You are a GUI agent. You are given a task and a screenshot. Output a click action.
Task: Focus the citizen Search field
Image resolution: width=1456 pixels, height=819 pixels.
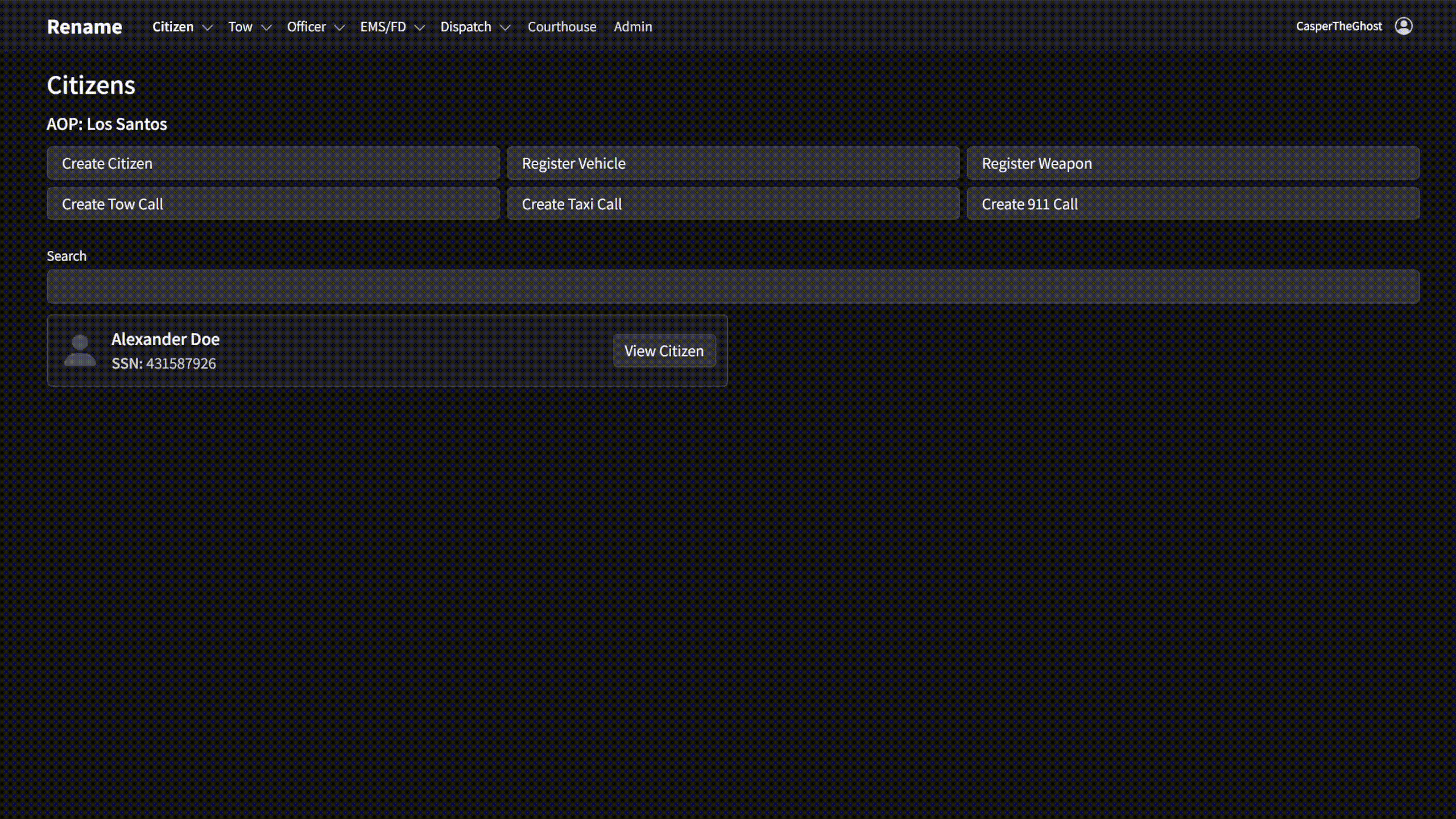click(733, 286)
